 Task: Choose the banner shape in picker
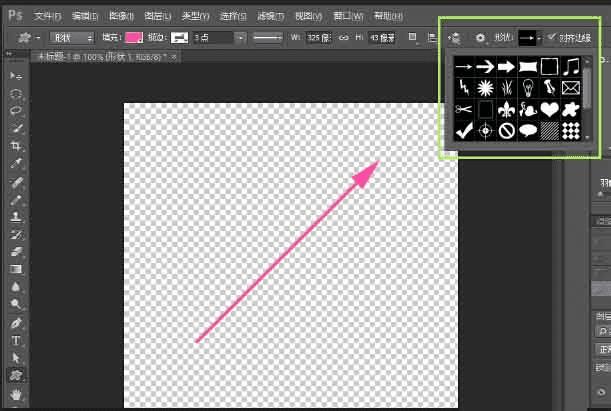(x=528, y=67)
